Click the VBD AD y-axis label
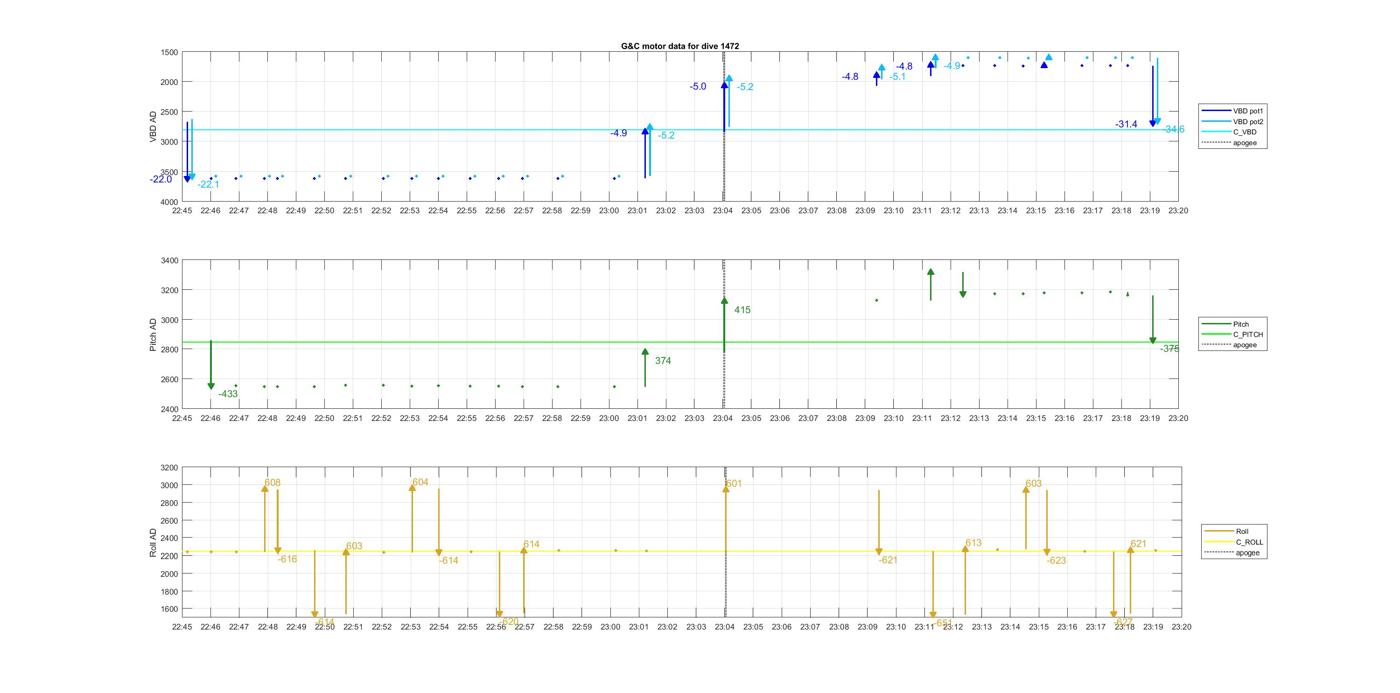 tap(154, 127)
